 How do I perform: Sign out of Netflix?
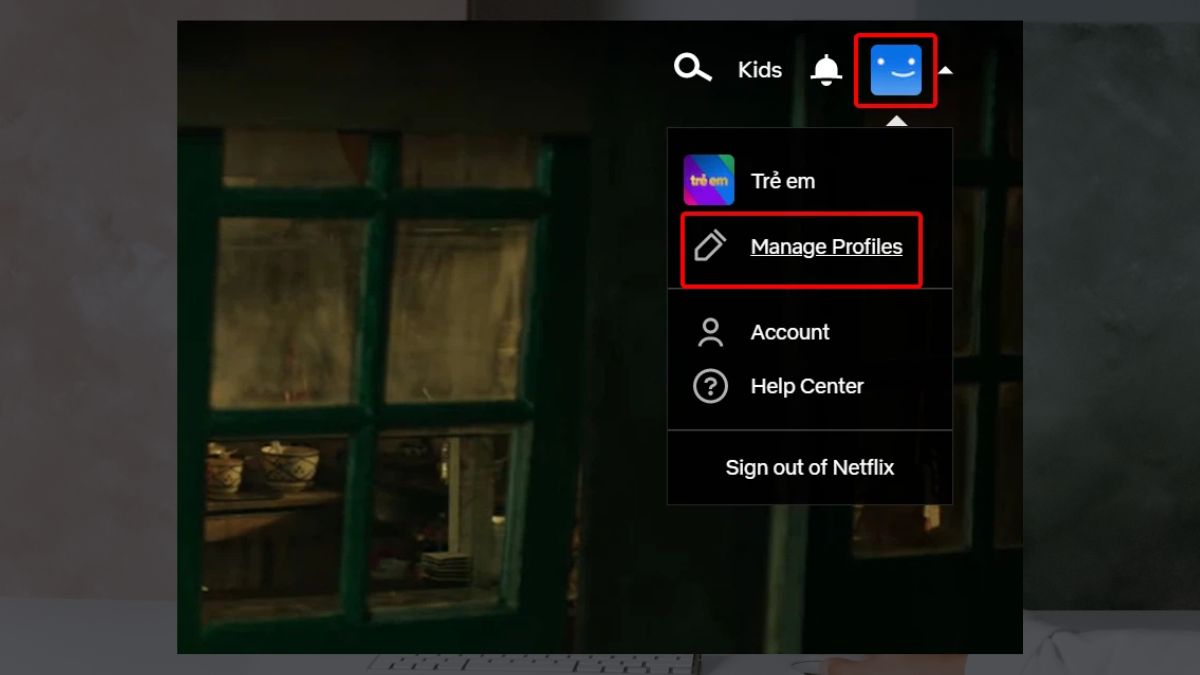(809, 467)
